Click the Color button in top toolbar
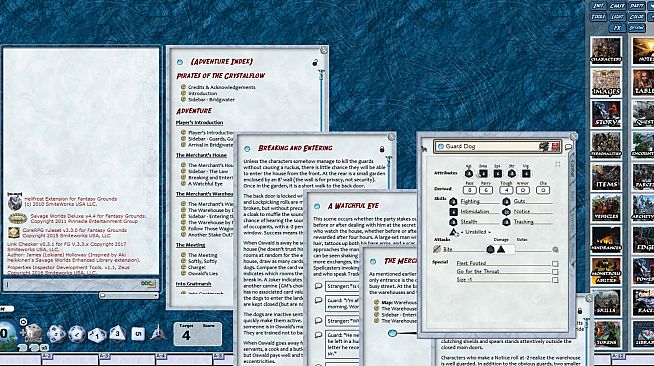 pos(636,17)
